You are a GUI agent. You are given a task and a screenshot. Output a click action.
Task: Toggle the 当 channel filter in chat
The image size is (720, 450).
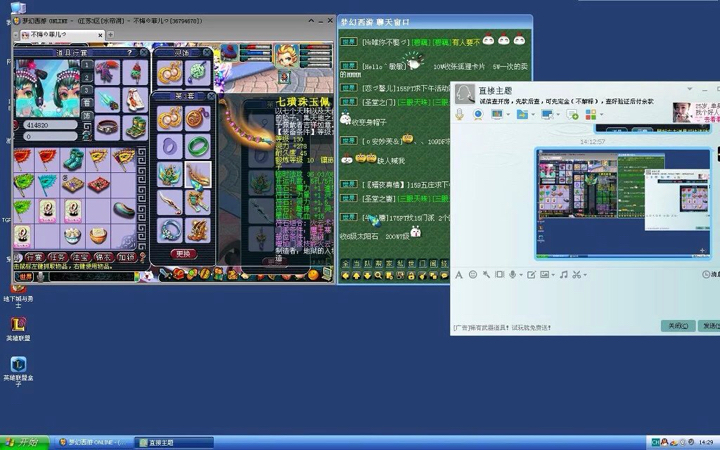click(356, 264)
